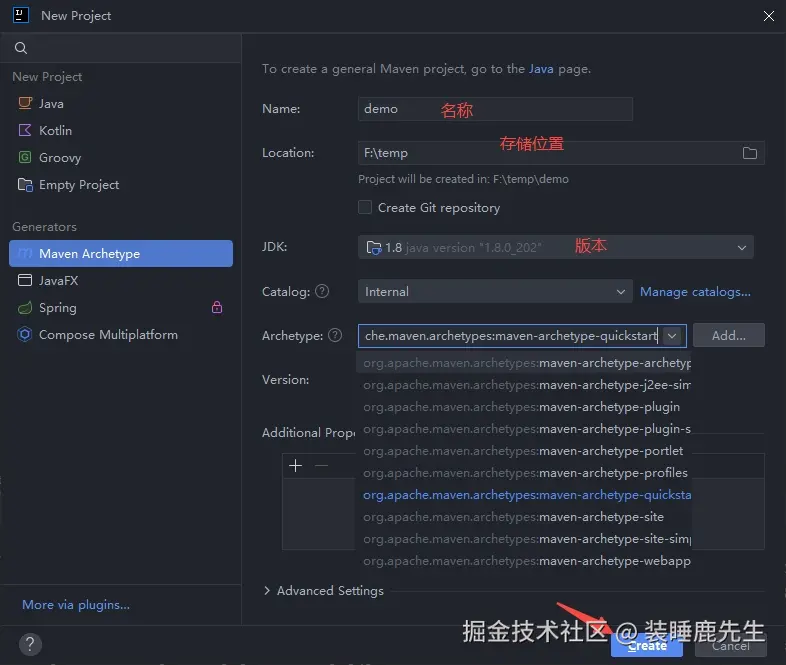Click the JDK folder icon
The height and width of the screenshot is (665, 786).
click(x=374, y=247)
